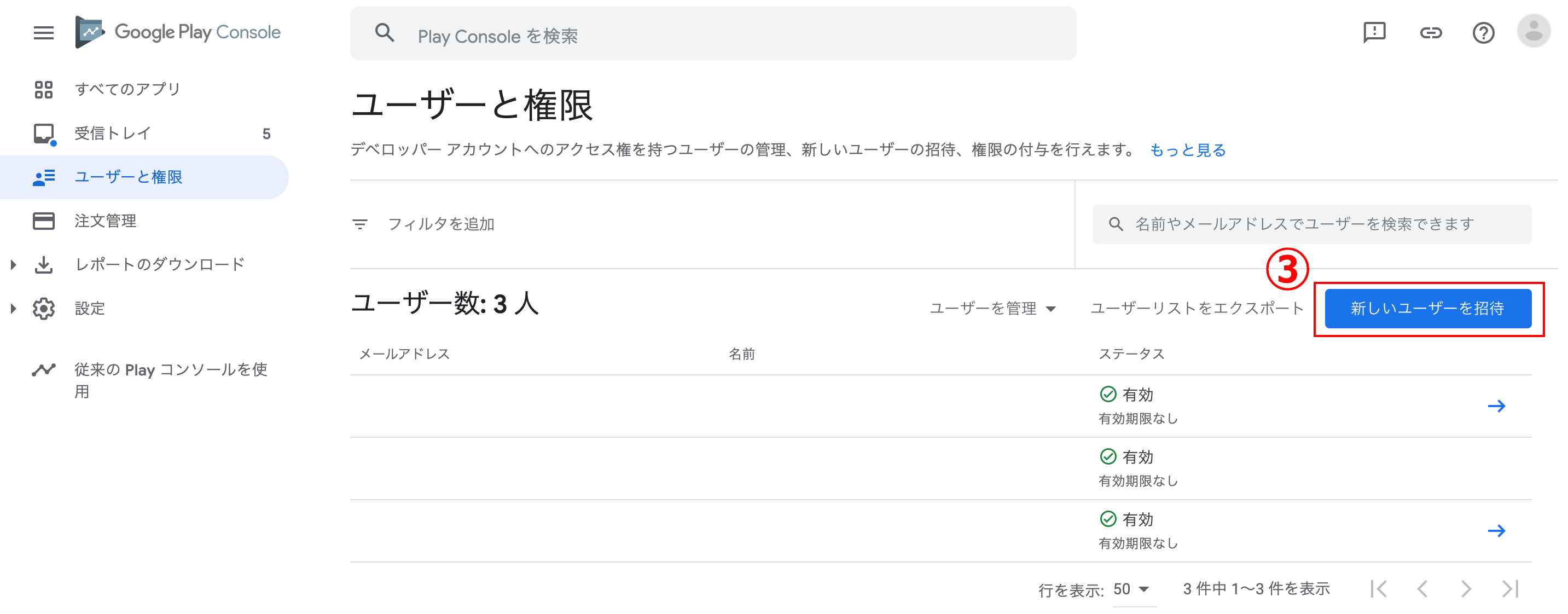Click the 新しいユーザーを招待 button
The height and width of the screenshot is (614, 1568).
[x=1427, y=308]
